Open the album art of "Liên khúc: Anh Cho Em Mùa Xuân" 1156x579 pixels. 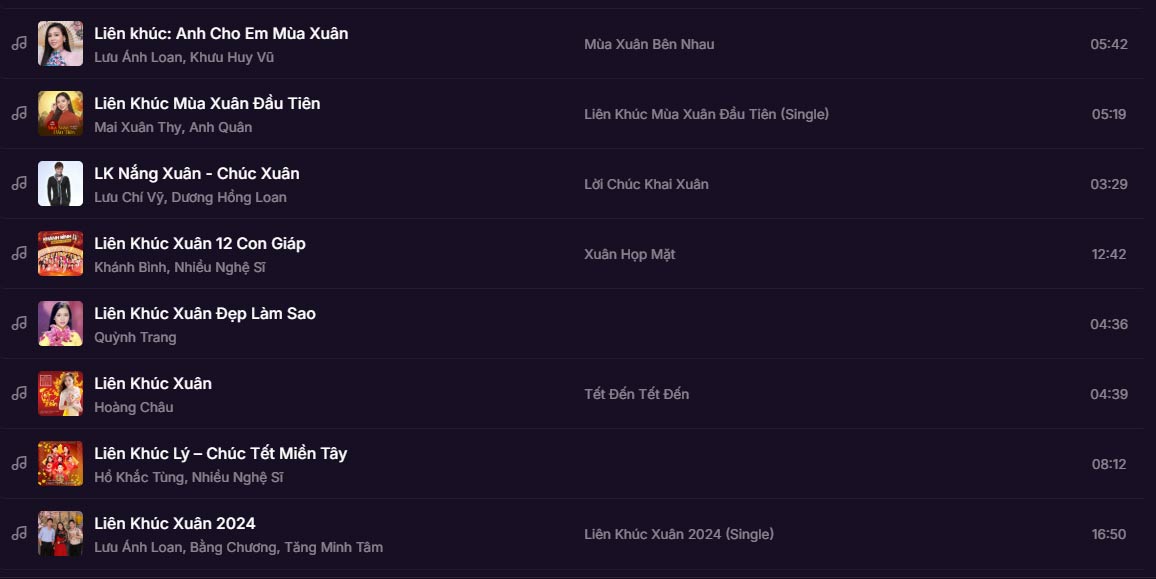tap(60, 44)
